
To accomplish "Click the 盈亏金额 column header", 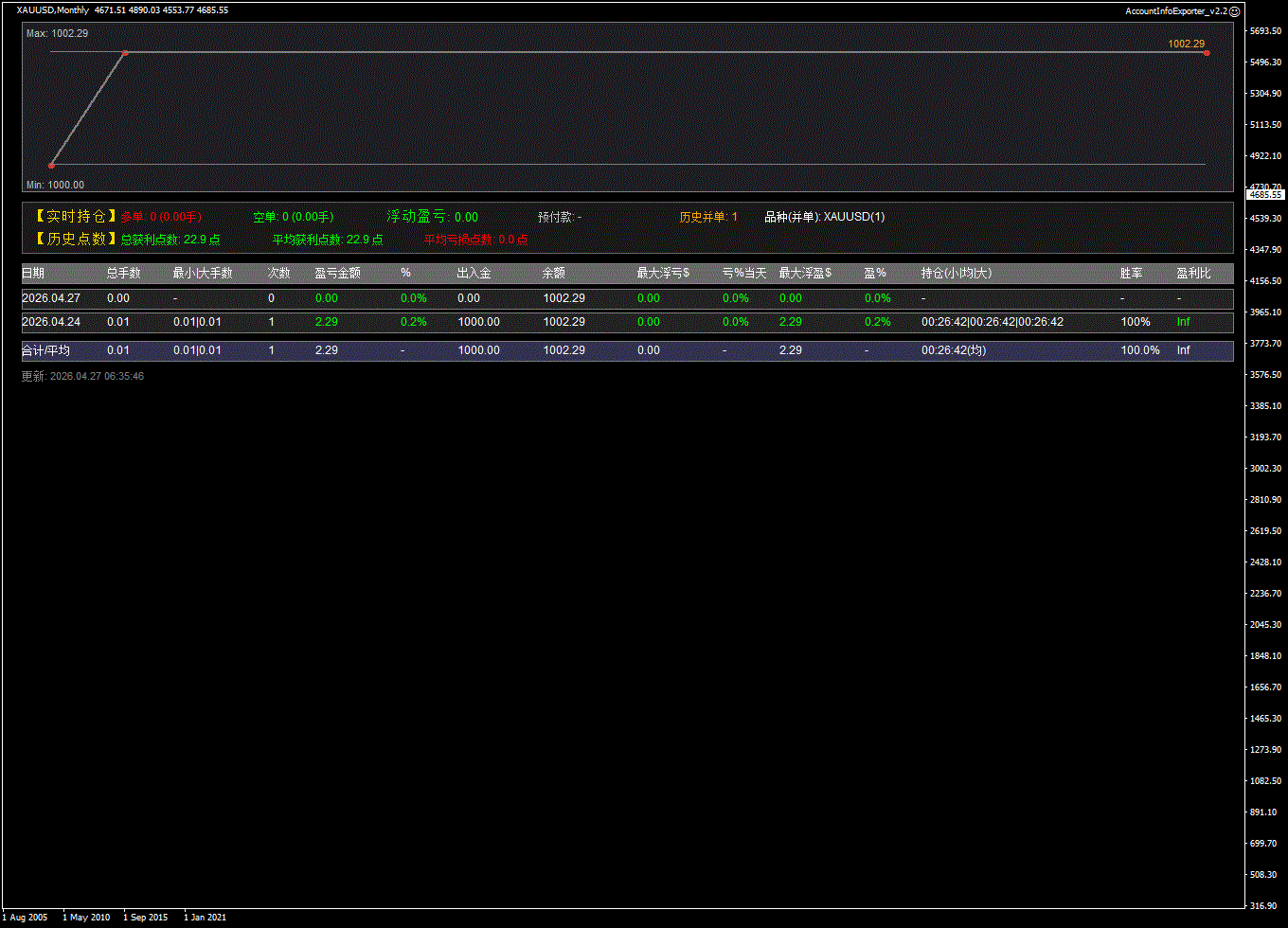I will [337, 274].
